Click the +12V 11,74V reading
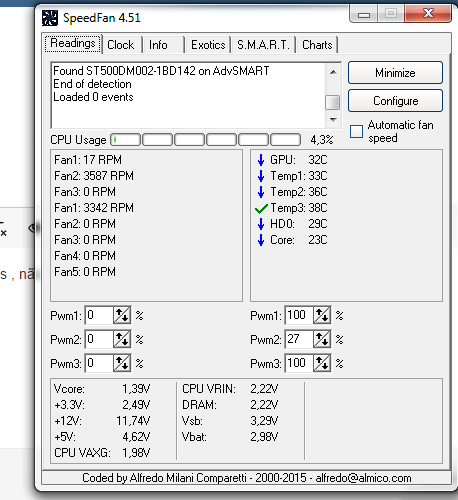The height and width of the screenshot is (500, 458). click(102, 421)
